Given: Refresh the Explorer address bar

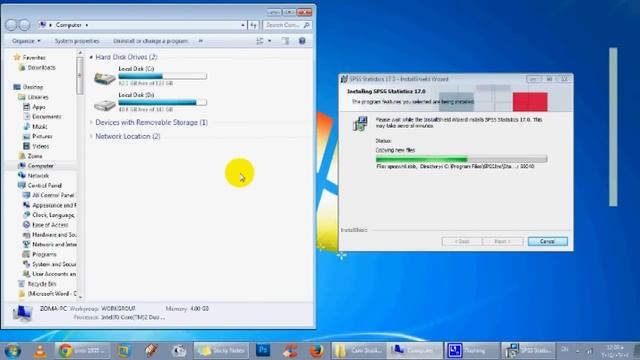Looking at the screenshot, I should (253, 25).
